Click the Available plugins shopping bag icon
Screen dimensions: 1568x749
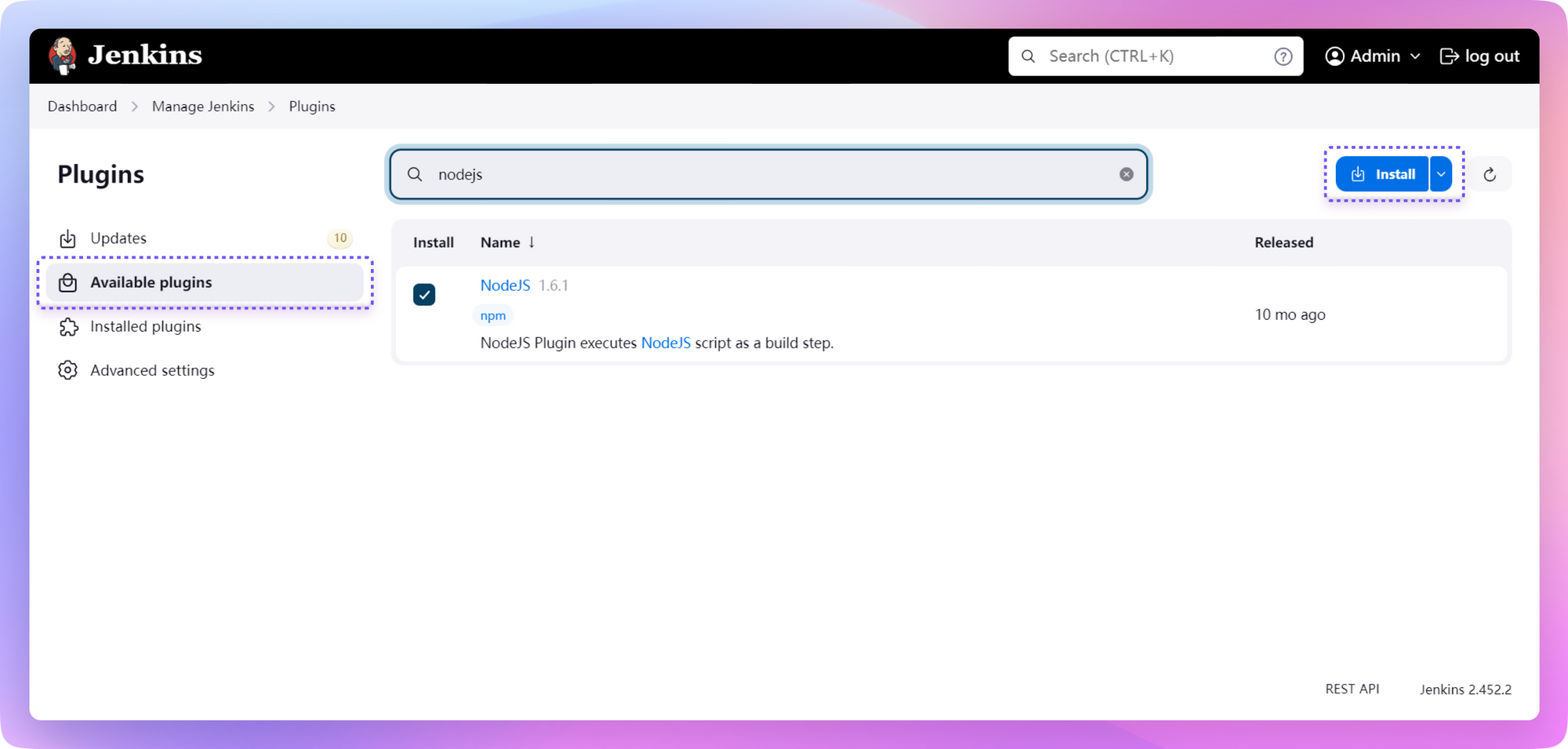pyautogui.click(x=68, y=282)
